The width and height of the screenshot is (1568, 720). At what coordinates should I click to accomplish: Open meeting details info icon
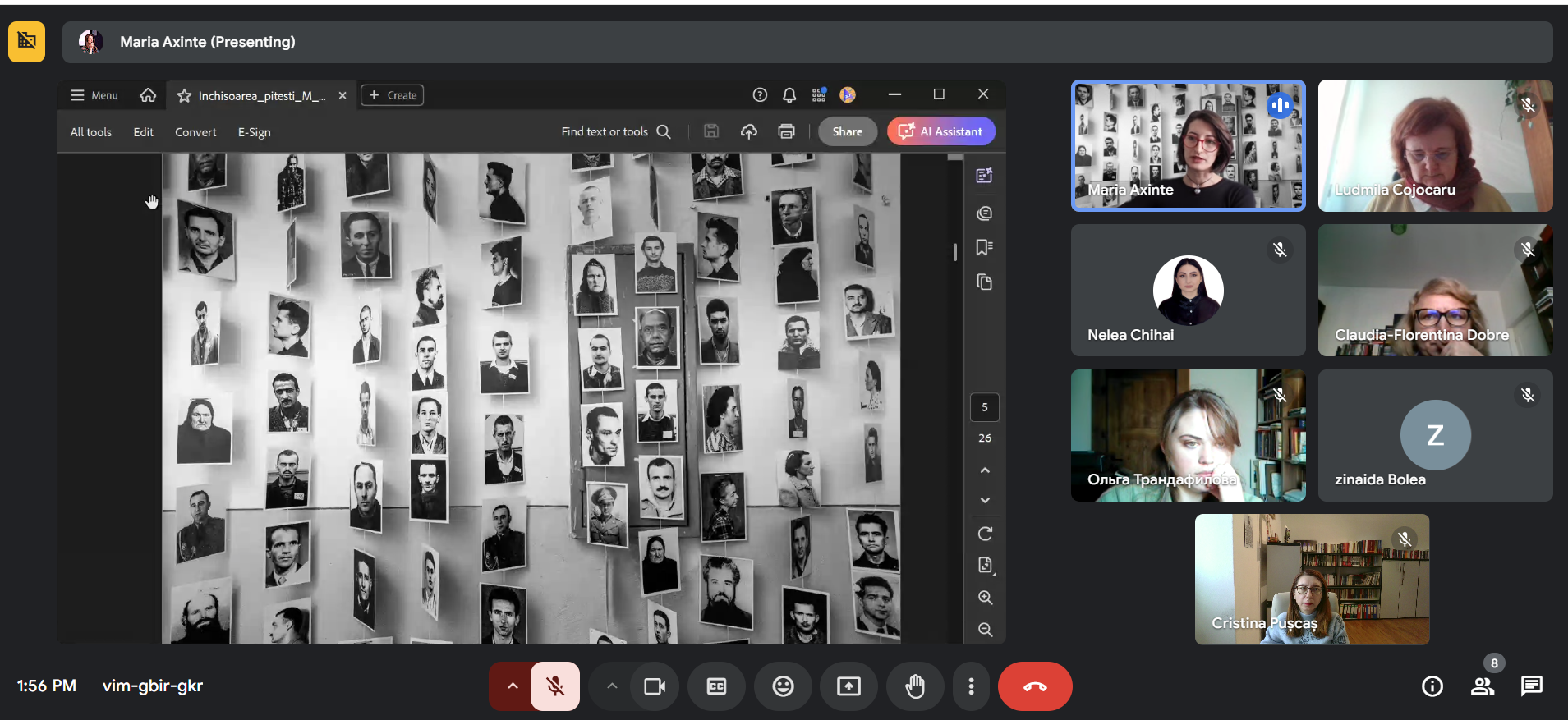coord(1432,686)
